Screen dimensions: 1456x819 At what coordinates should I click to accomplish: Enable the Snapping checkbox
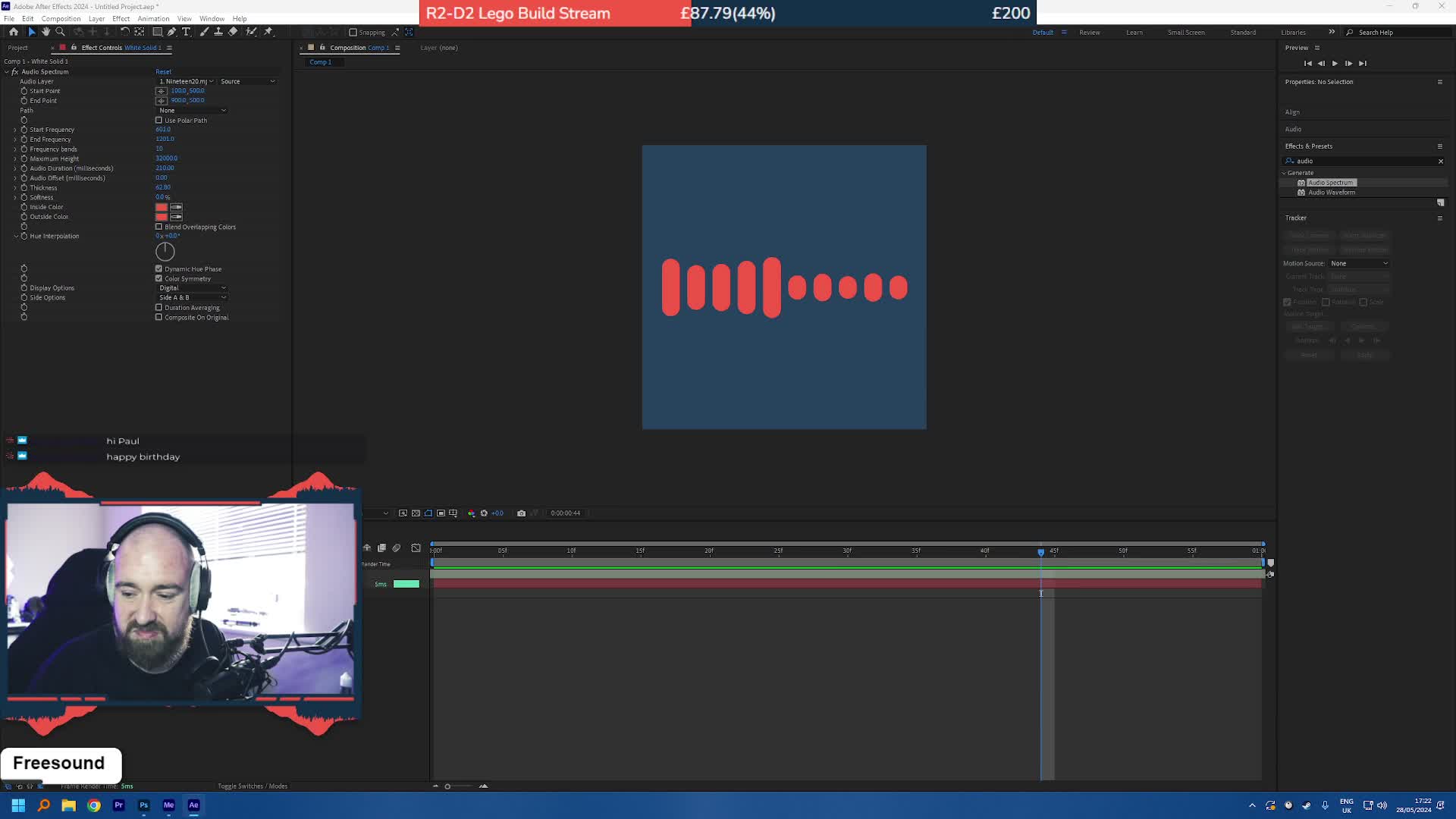tap(353, 33)
